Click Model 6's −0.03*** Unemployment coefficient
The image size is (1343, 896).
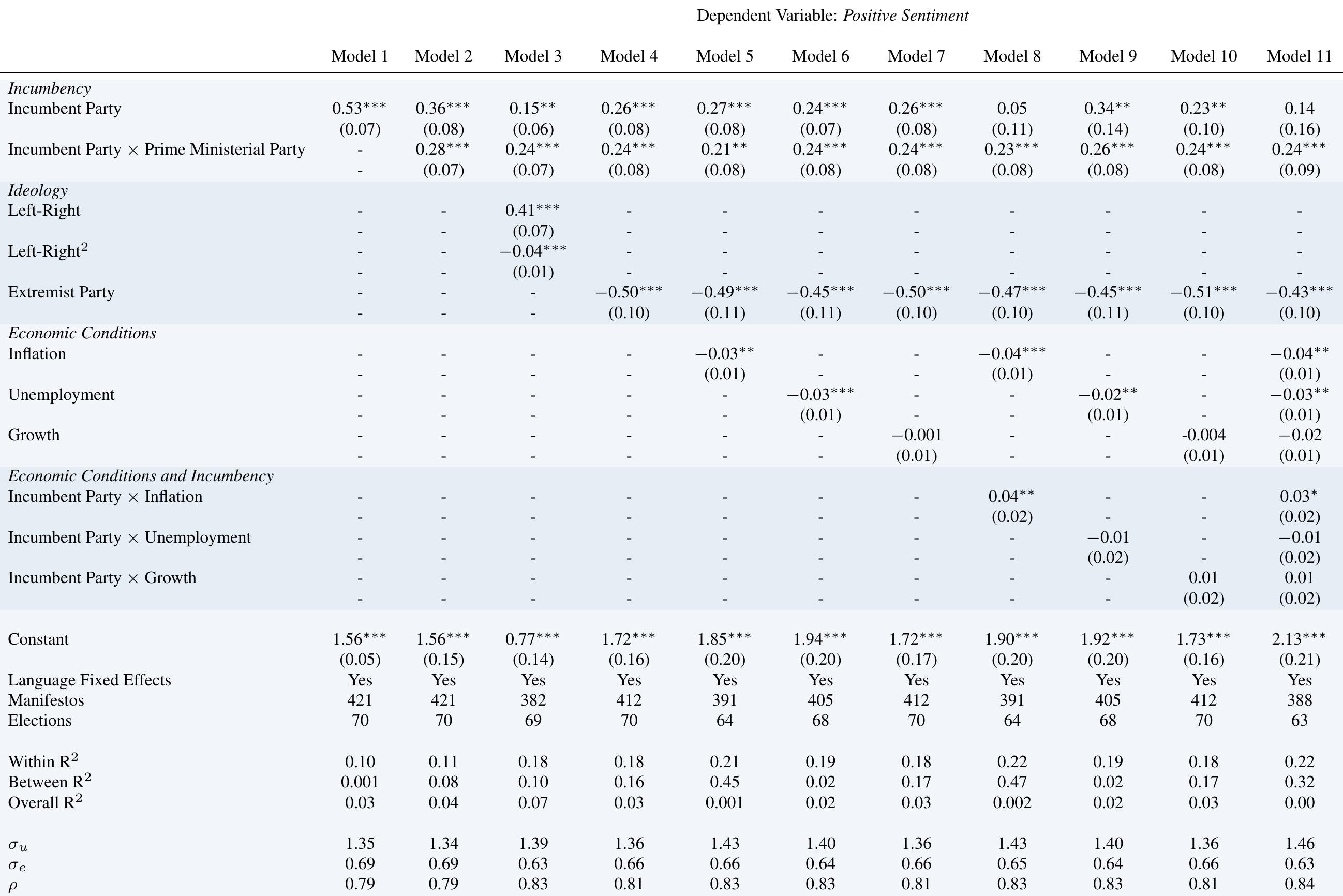coord(820,394)
